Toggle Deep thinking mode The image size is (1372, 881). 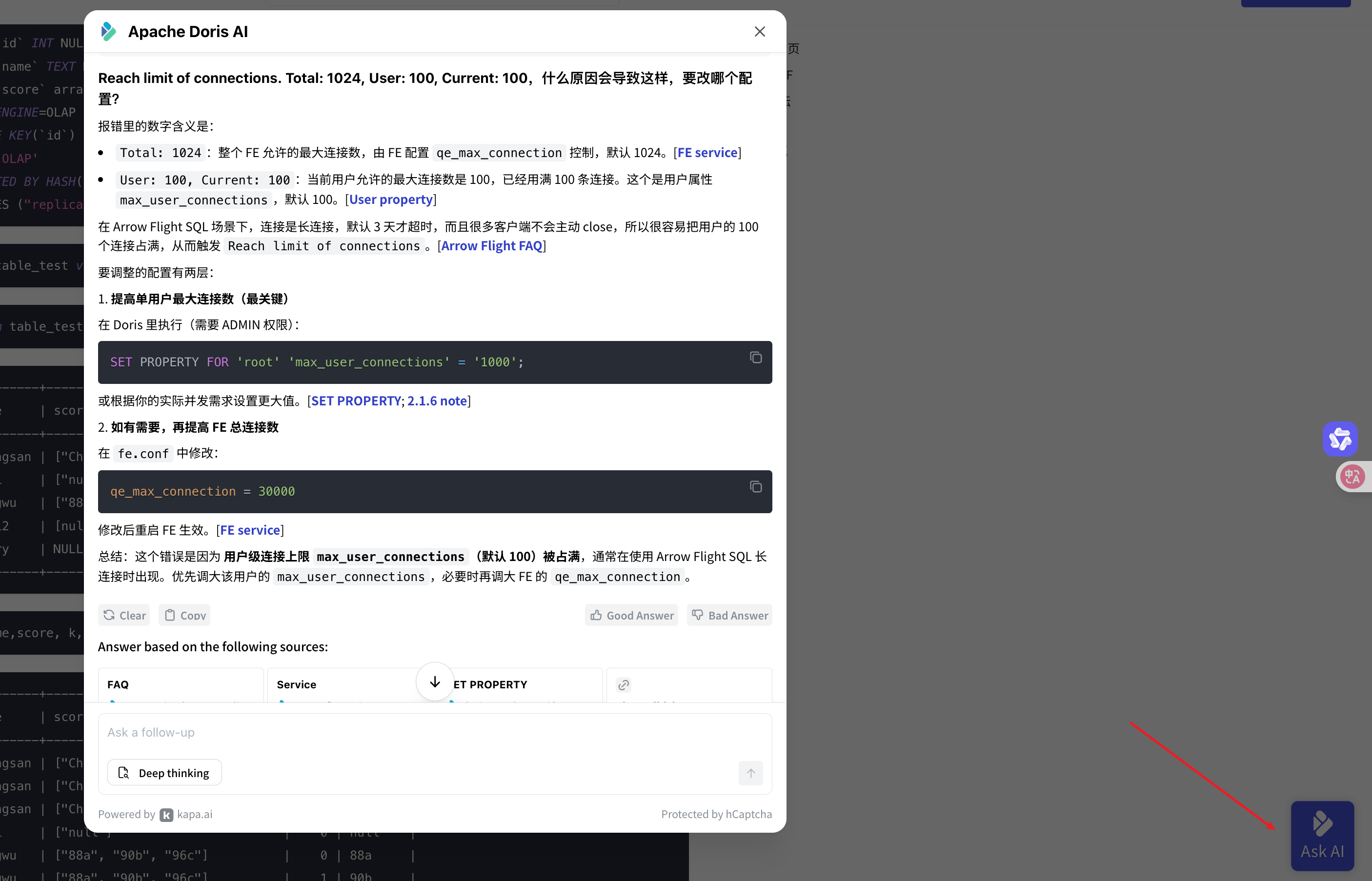pos(164,773)
